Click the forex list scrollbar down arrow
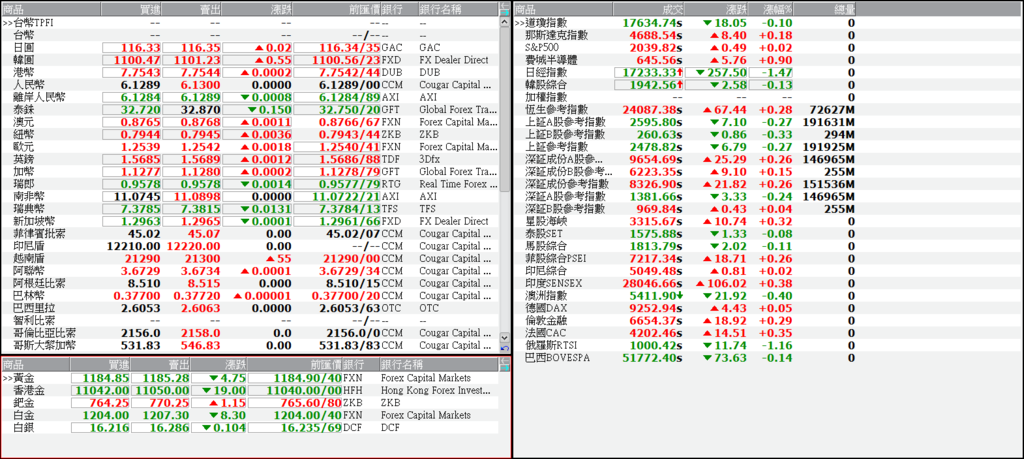 coord(504,338)
